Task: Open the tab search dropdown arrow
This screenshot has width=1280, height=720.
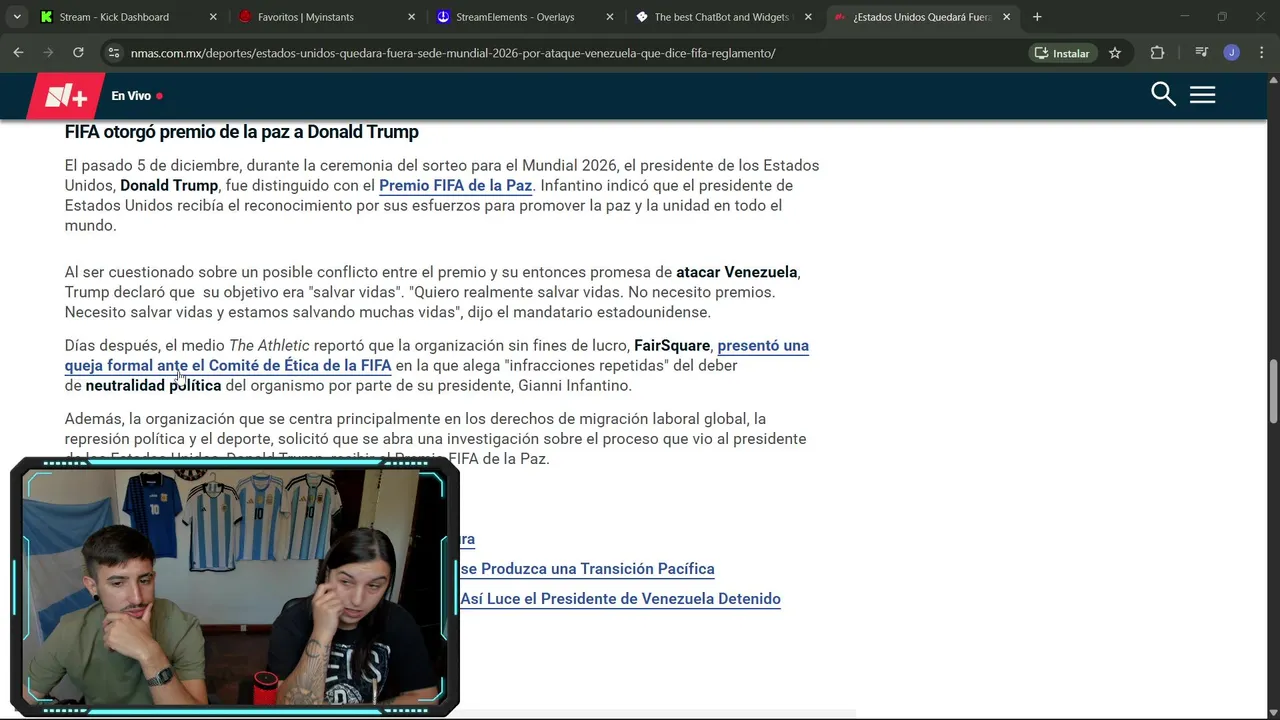Action: tap(19, 17)
